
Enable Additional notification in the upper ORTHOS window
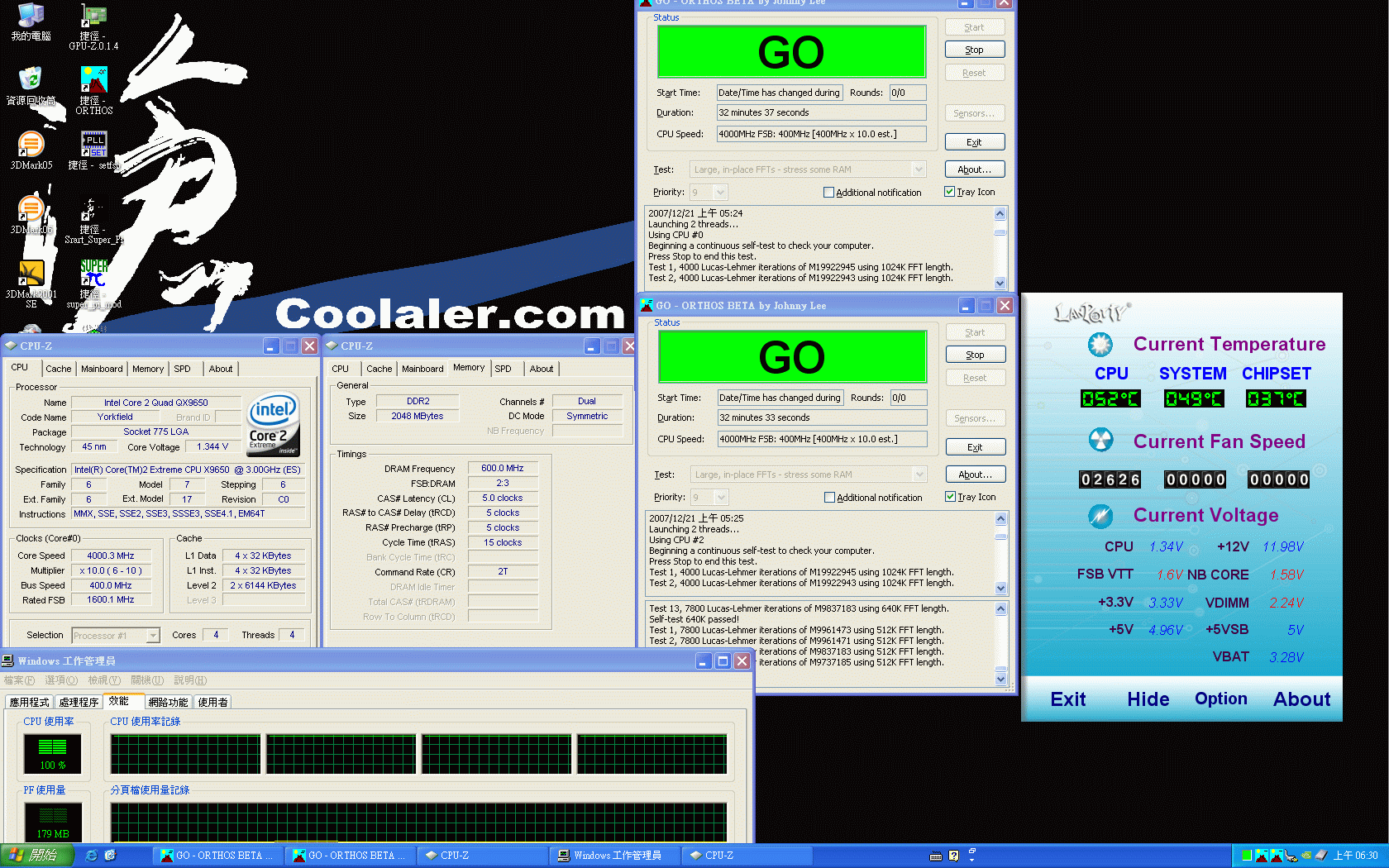click(828, 193)
